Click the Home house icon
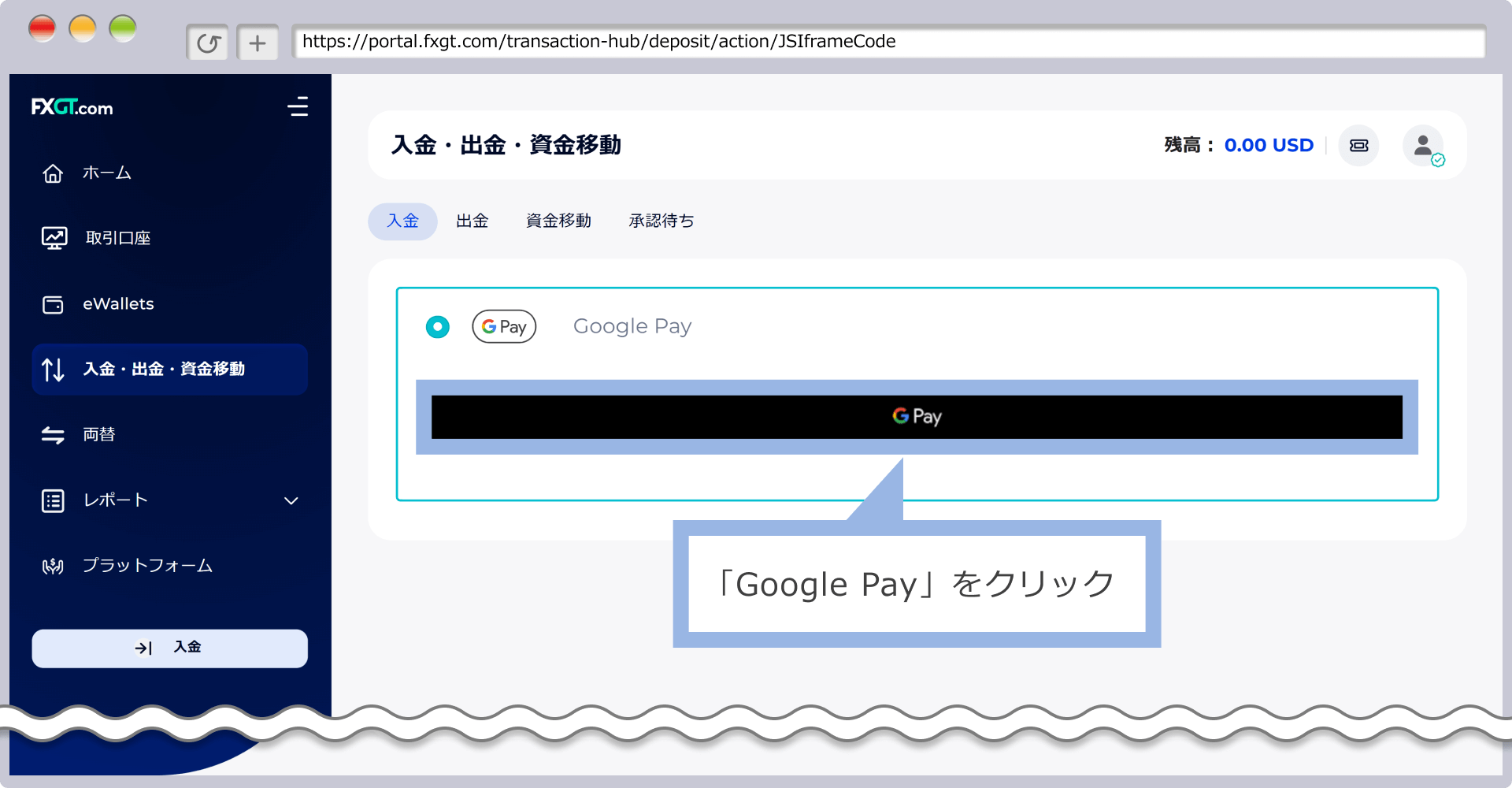 click(x=53, y=173)
